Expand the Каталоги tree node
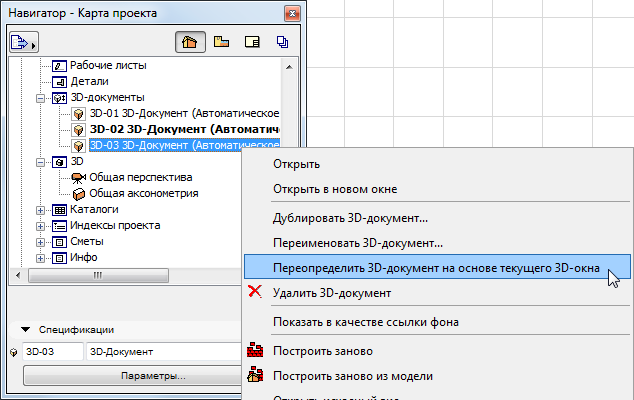Image resolution: width=634 pixels, height=400 pixels. (x=40, y=210)
